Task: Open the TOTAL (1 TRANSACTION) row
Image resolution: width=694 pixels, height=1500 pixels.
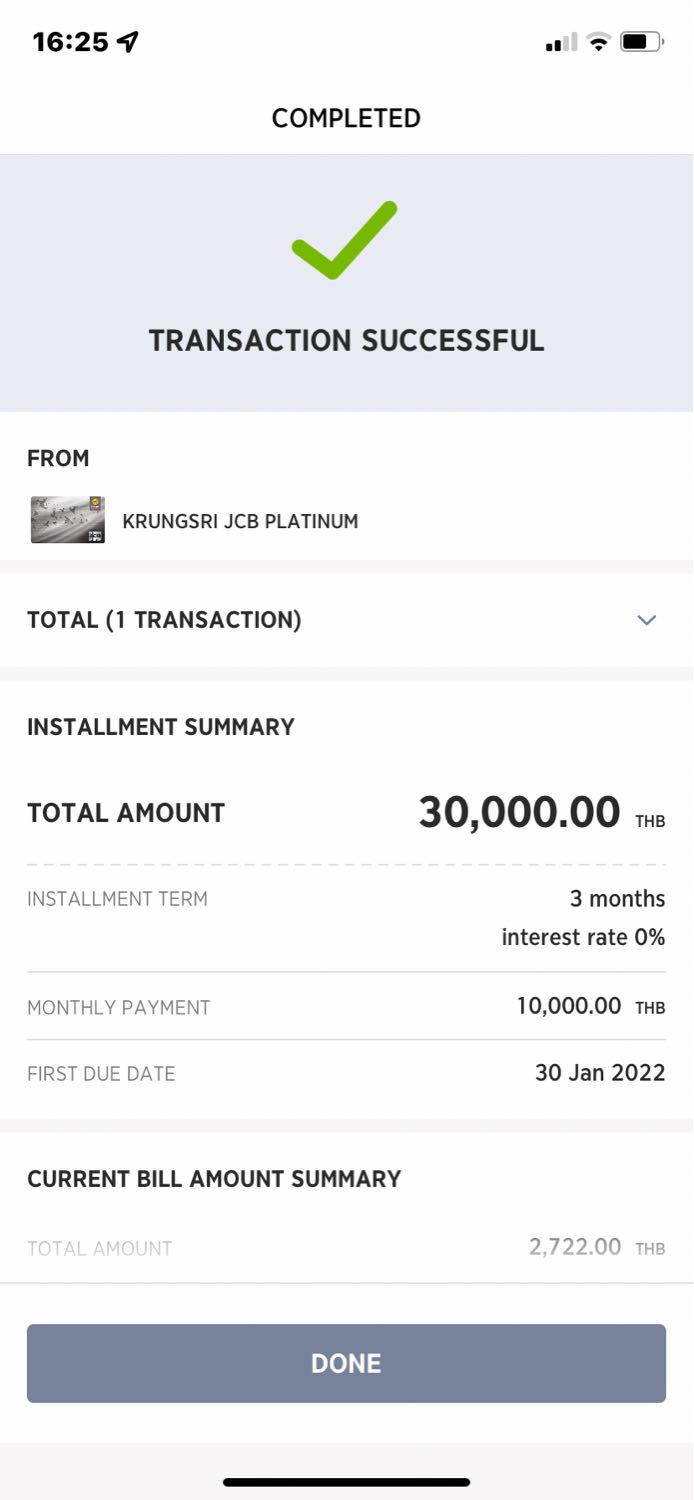Action: (x=346, y=620)
